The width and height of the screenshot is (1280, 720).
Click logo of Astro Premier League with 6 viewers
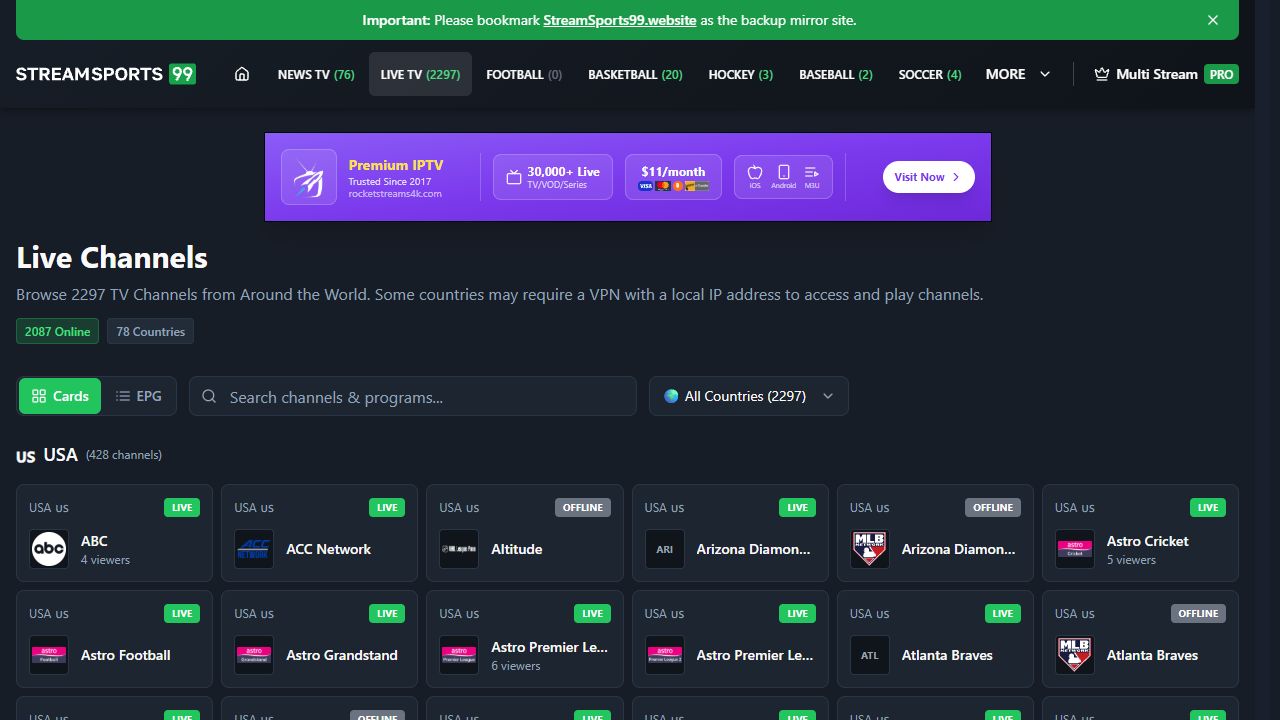[459, 655]
